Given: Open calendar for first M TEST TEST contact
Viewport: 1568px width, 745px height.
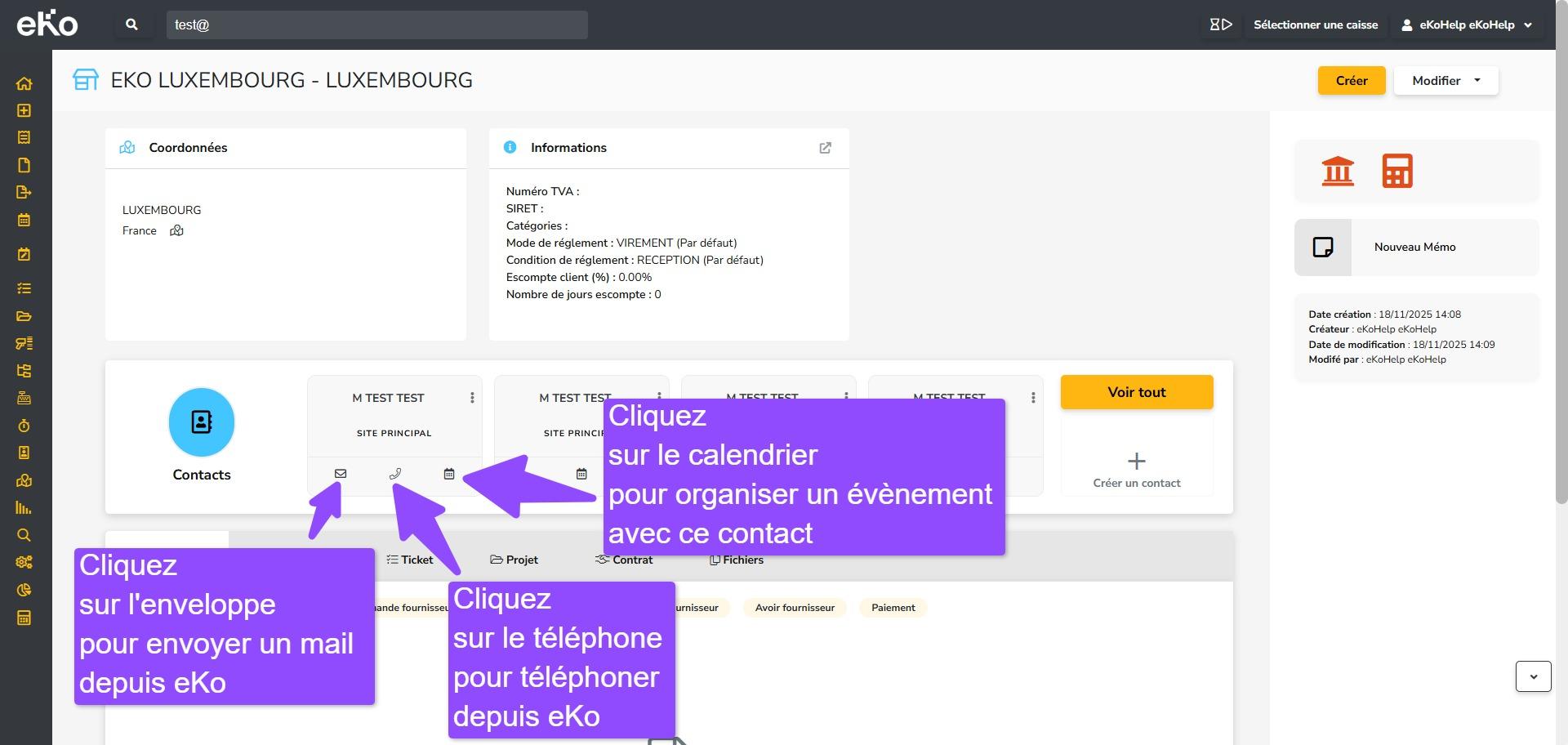Looking at the screenshot, I should (449, 474).
